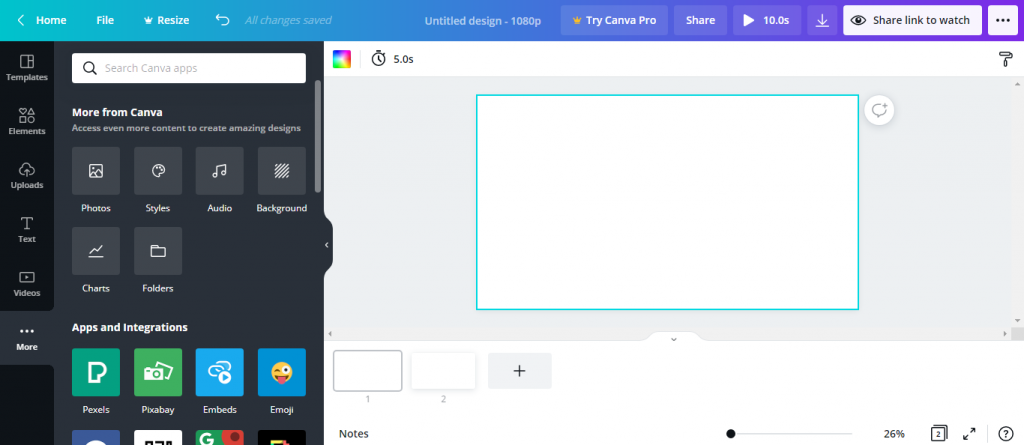Toggle the grid view page counter
1024x445 pixels.
pos(938,434)
